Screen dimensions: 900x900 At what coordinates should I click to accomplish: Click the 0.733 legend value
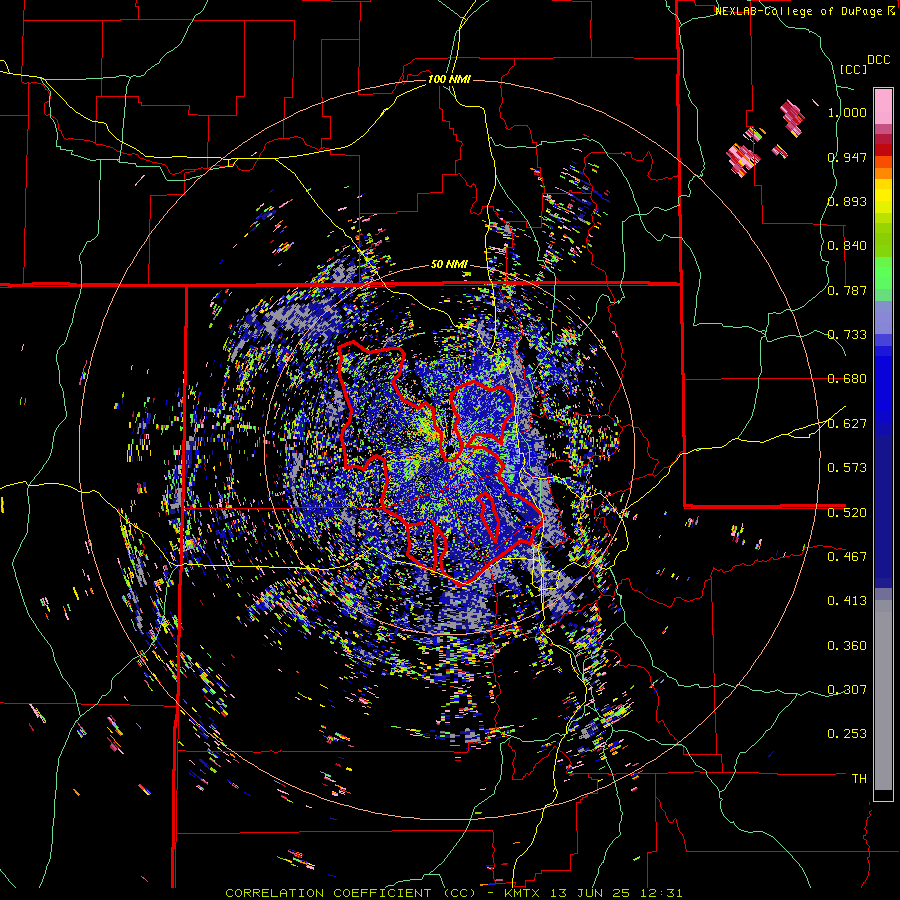pyautogui.click(x=847, y=335)
